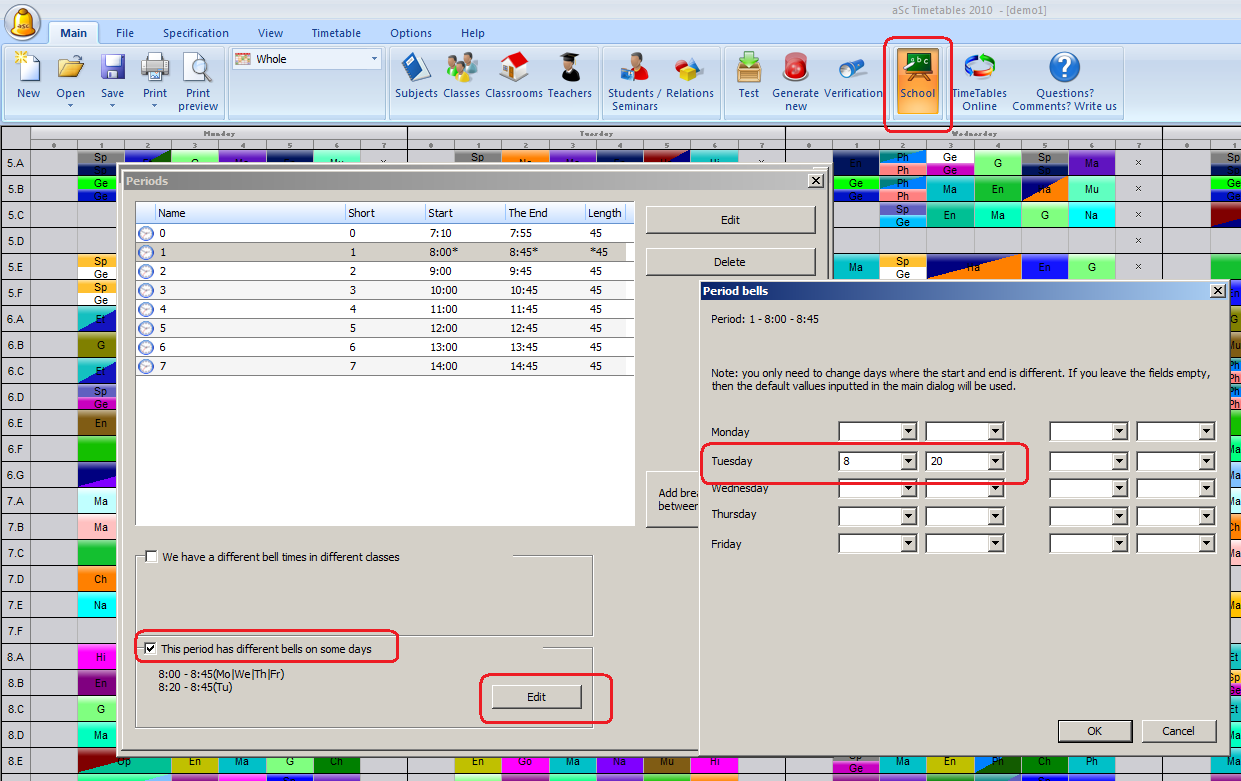This screenshot has height=781, width=1241.
Task: Click OK in Period bells dialog
Action: [1094, 731]
